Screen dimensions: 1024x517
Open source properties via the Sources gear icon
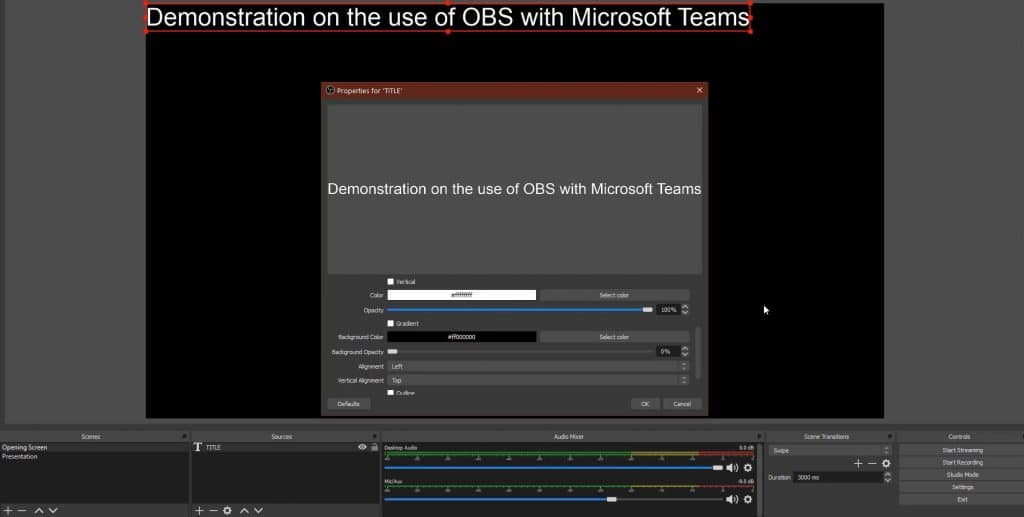(x=227, y=510)
